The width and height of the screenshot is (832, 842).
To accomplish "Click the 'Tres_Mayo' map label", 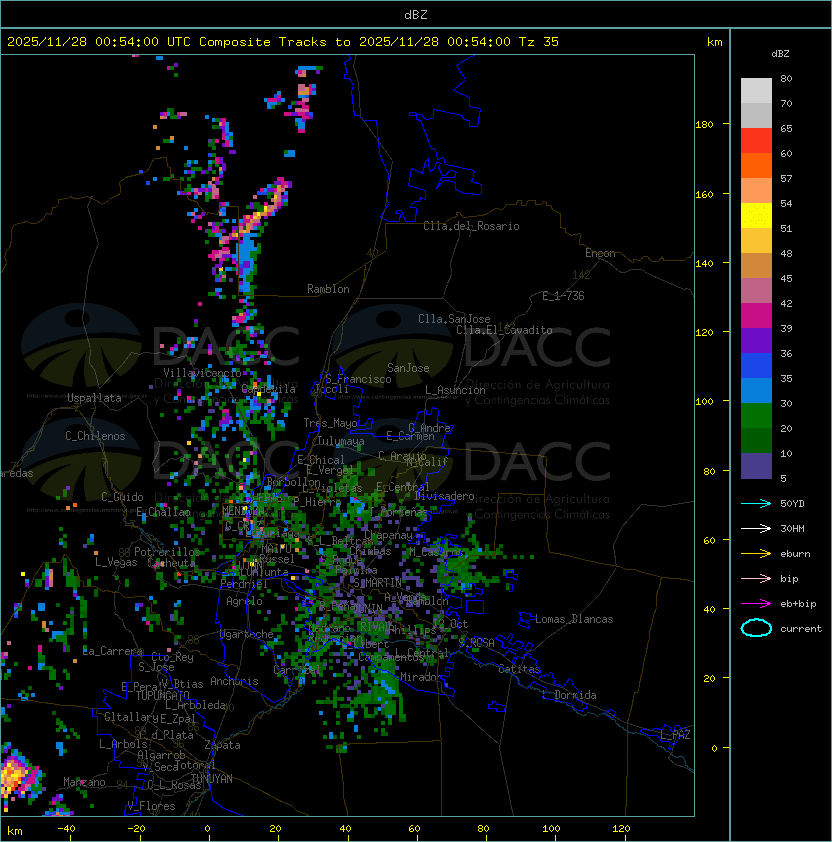I will pyautogui.click(x=330, y=423).
